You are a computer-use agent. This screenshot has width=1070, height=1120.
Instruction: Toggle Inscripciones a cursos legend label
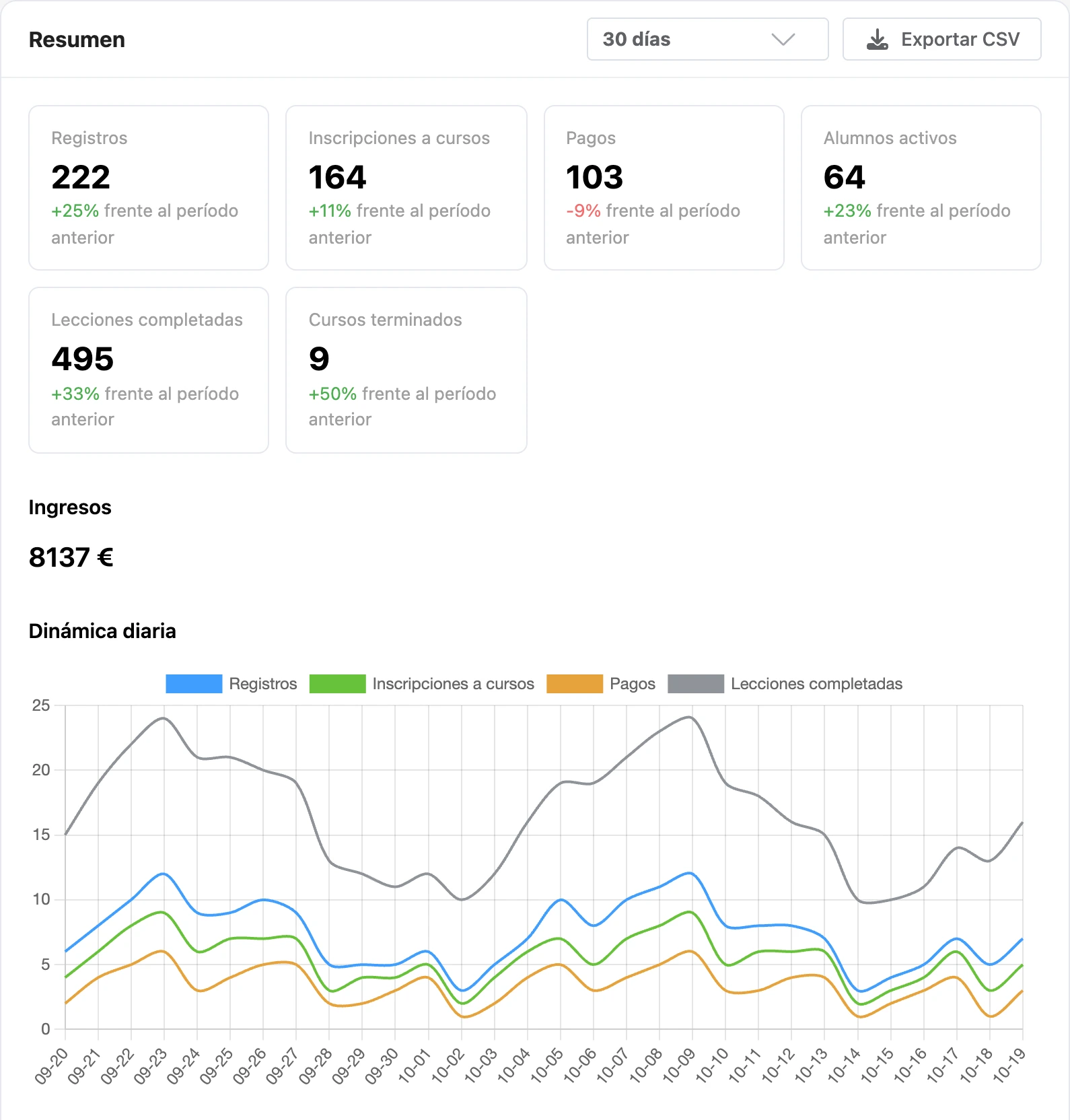click(453, 683)
